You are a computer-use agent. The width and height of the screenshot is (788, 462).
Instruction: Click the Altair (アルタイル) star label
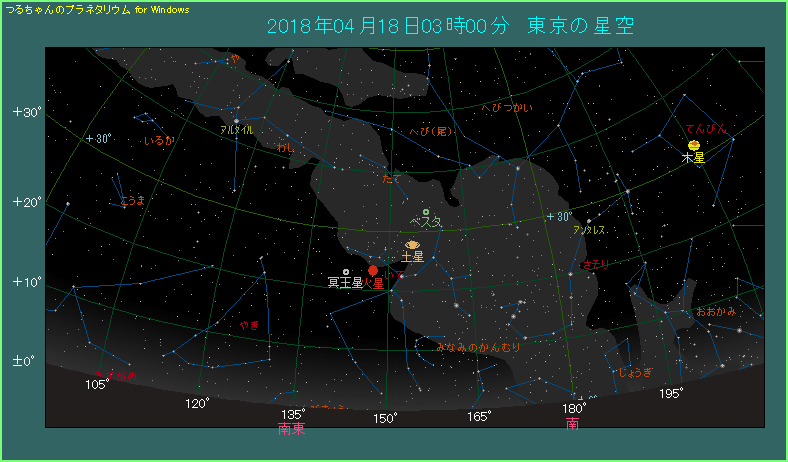(x=236, y=129)
